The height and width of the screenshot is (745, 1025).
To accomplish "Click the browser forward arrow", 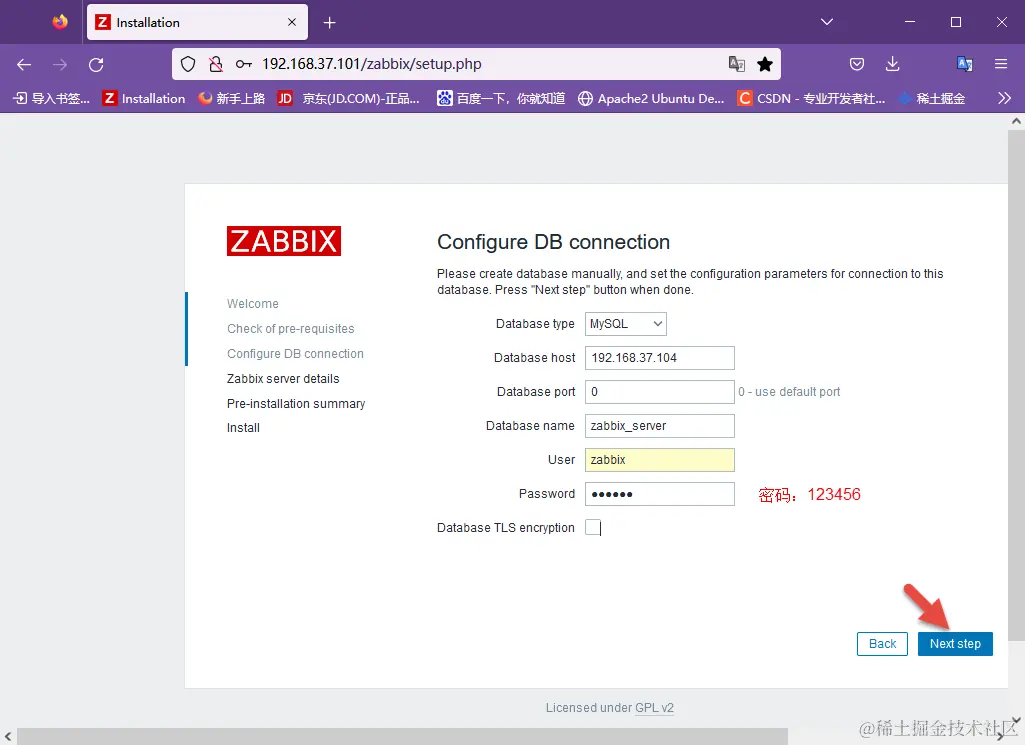I will tap(60, 64).
